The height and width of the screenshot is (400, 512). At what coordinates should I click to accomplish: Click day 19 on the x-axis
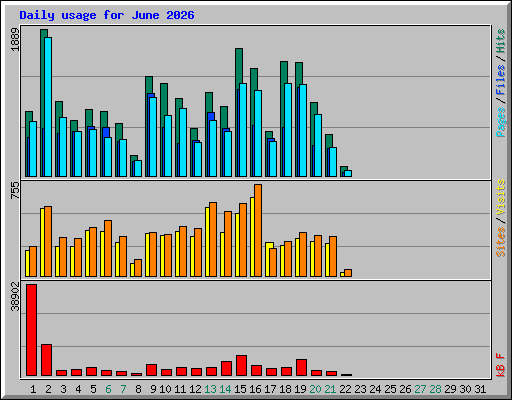point(300,389)
